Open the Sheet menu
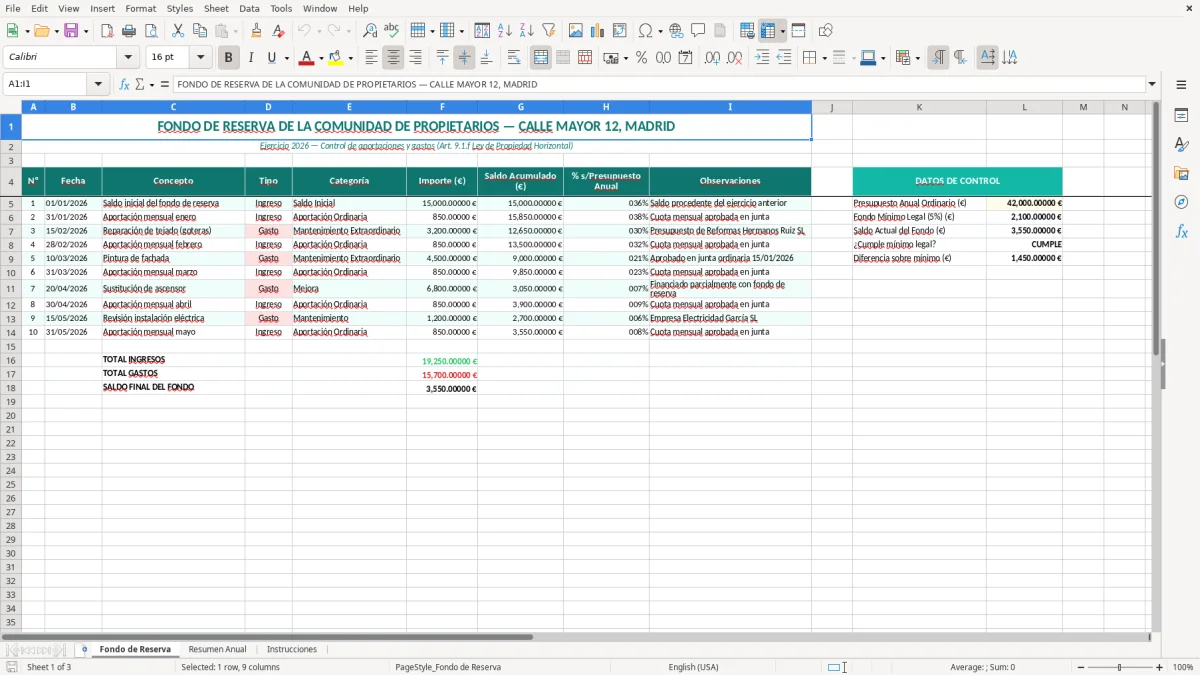The width and height of the screenshot is (1200, 675). point(216,8)
